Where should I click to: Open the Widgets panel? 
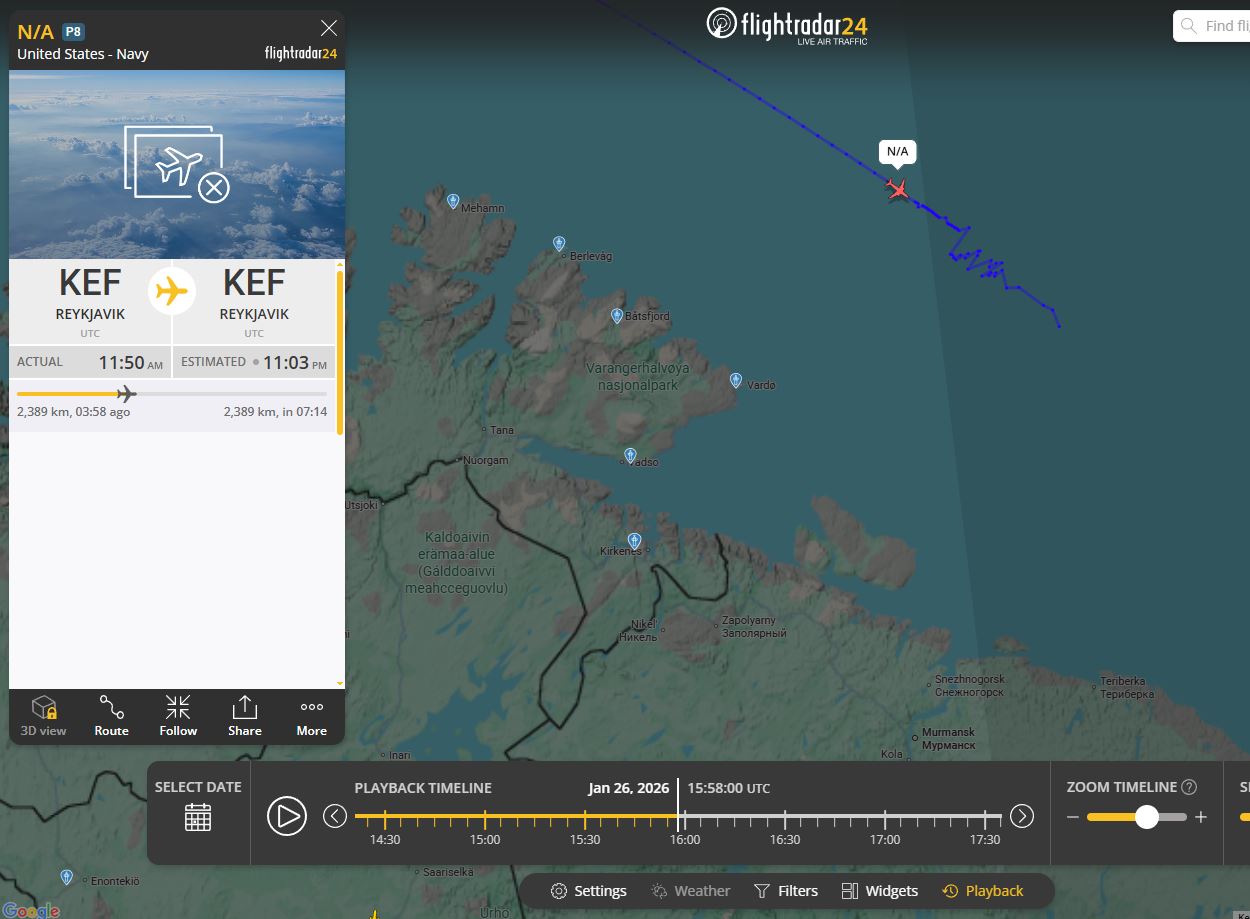(x=880, y=891)
